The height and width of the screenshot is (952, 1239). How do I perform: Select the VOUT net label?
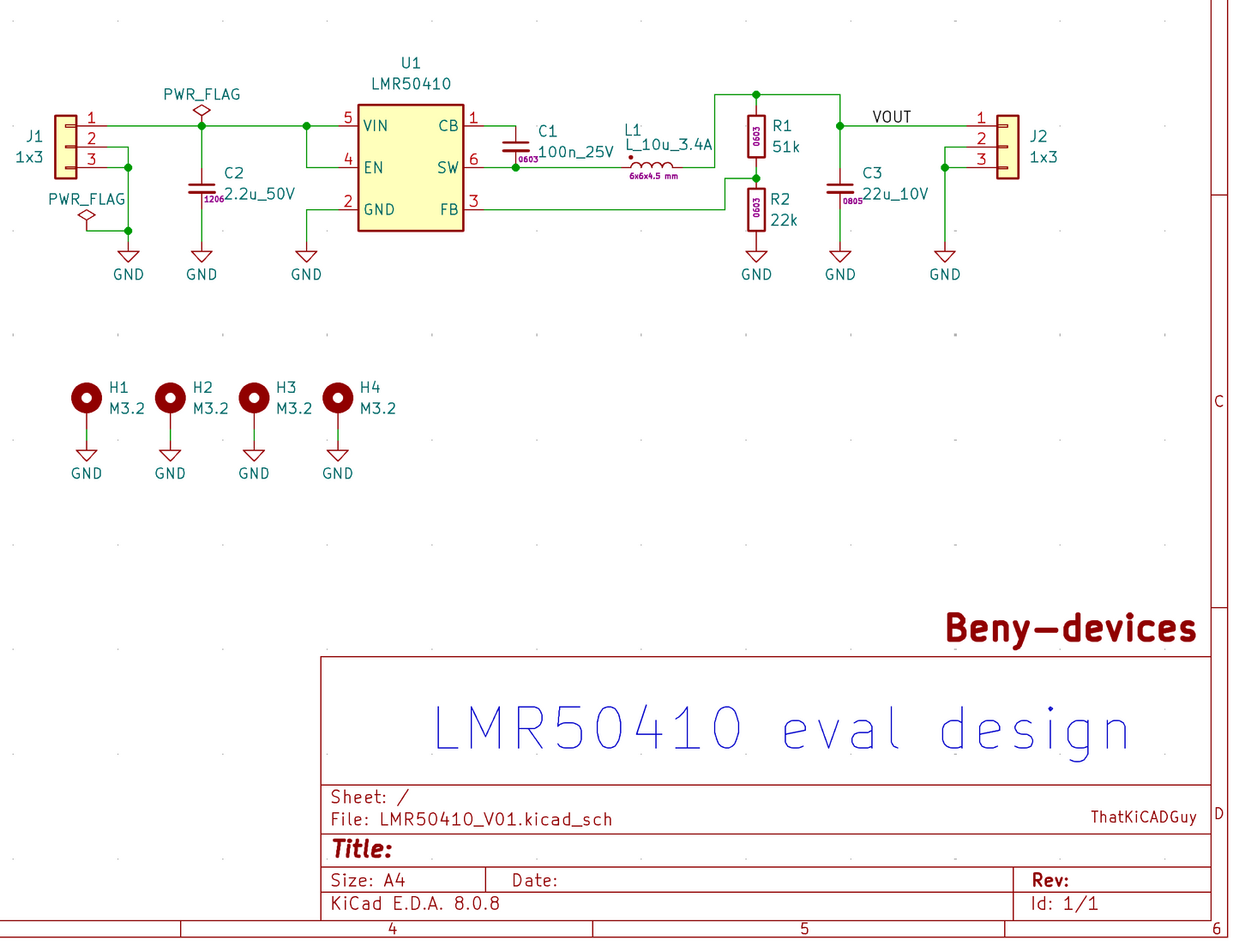pyautogui.click(x=891, y=117)
